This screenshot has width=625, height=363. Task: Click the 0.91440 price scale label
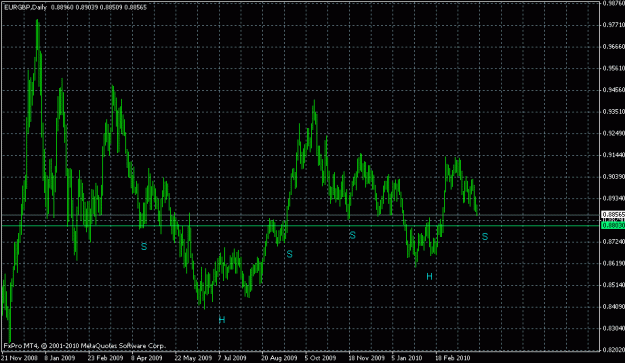[x=614, y=155]
